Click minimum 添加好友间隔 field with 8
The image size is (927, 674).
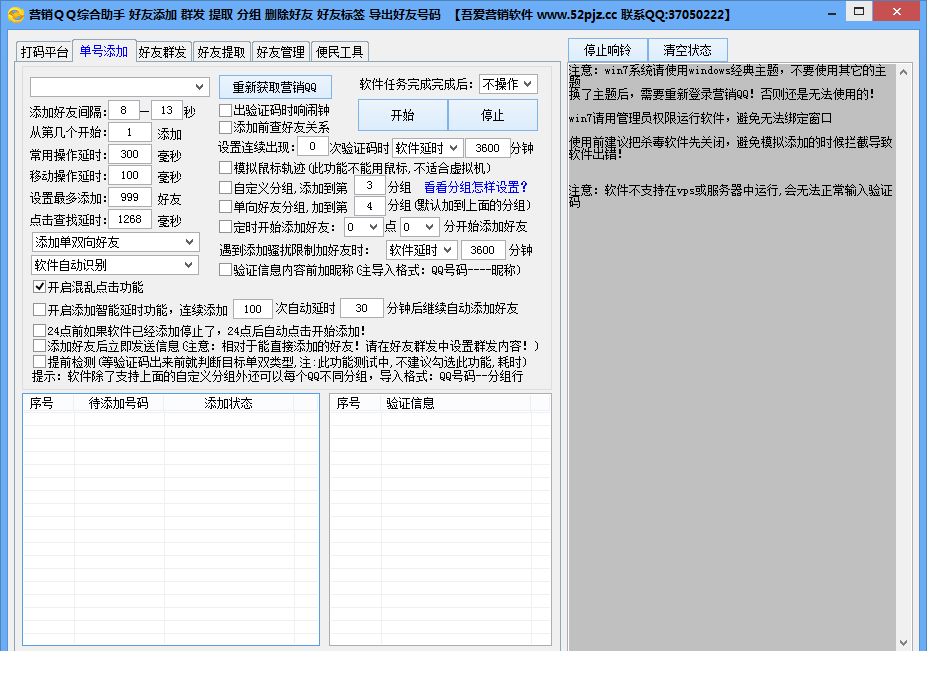(x=124, y=111)
